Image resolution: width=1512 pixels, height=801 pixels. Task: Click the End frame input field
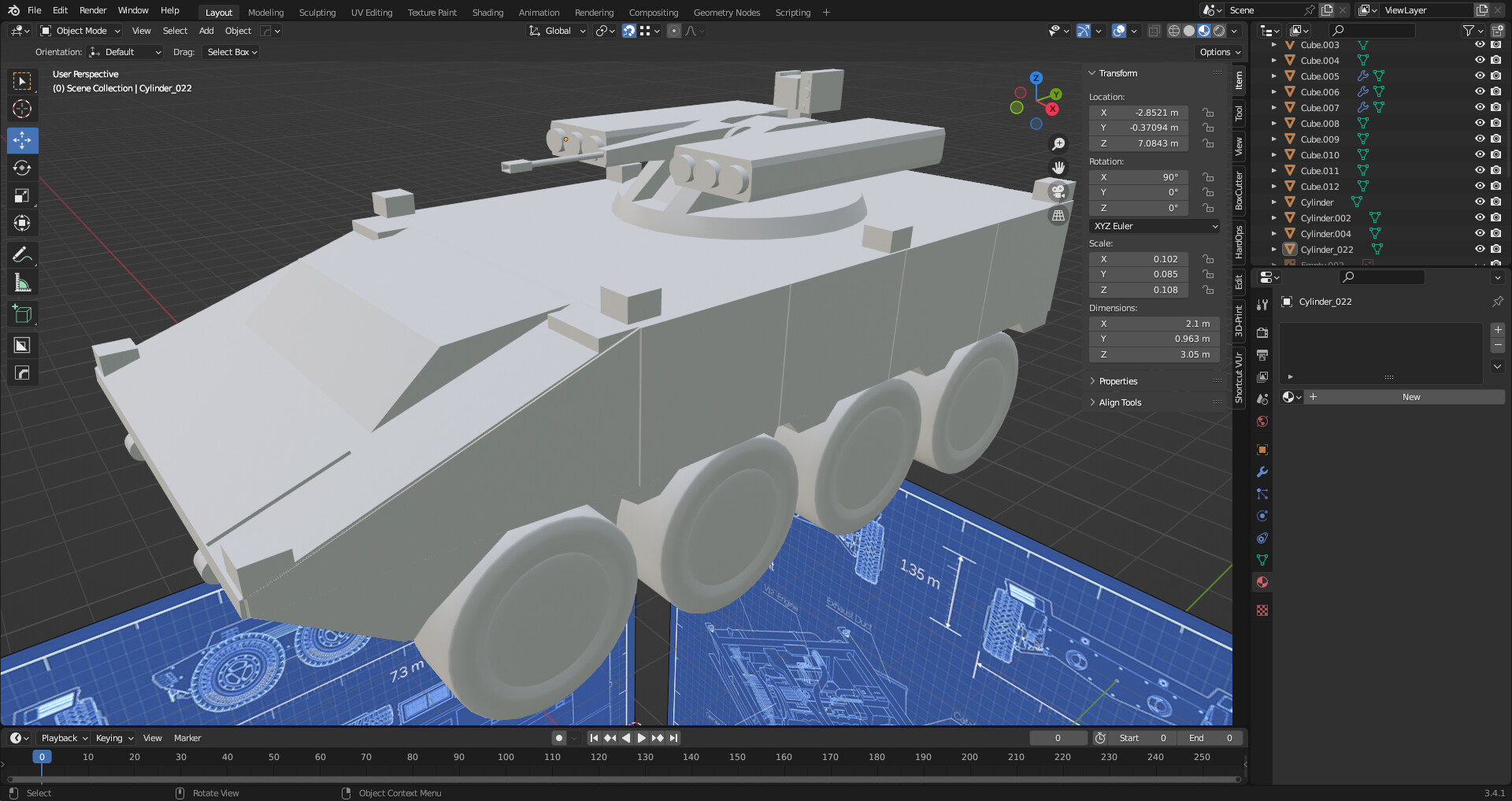(x=1210, y=738)
